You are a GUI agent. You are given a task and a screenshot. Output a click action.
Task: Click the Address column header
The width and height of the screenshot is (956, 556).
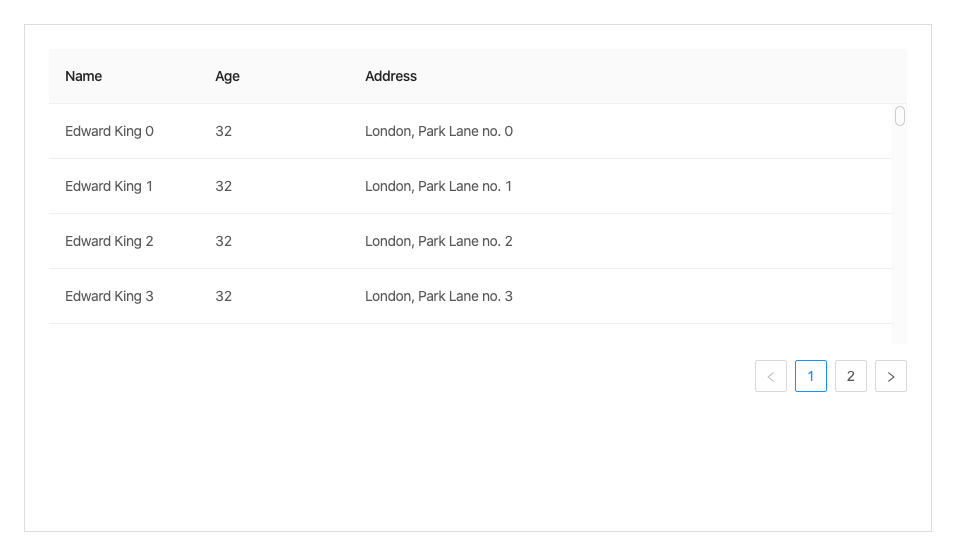click(391, 76)
